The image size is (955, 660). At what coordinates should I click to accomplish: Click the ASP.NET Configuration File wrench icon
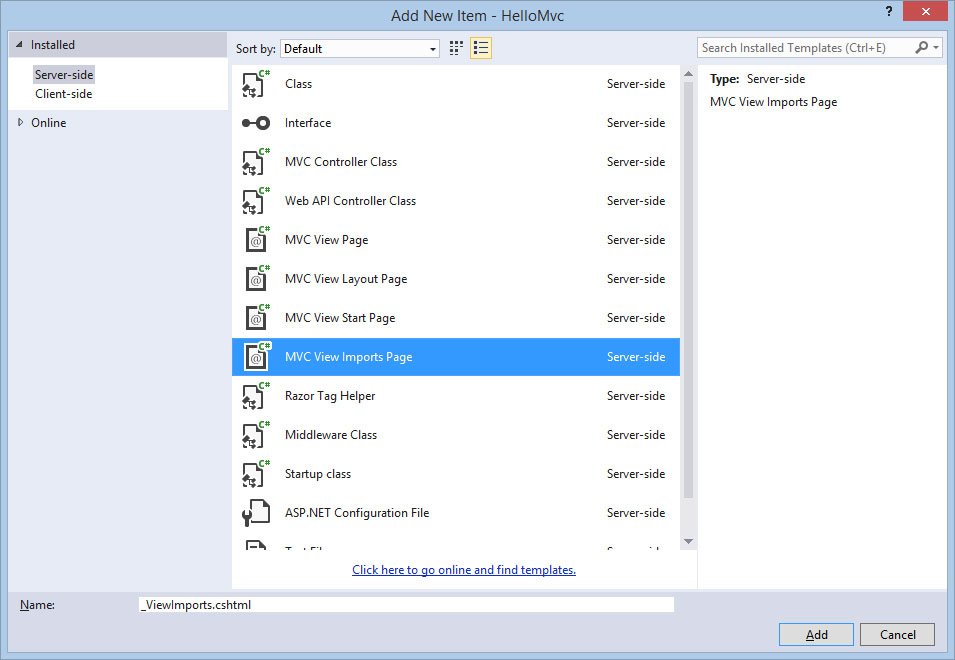click(256, 513)
